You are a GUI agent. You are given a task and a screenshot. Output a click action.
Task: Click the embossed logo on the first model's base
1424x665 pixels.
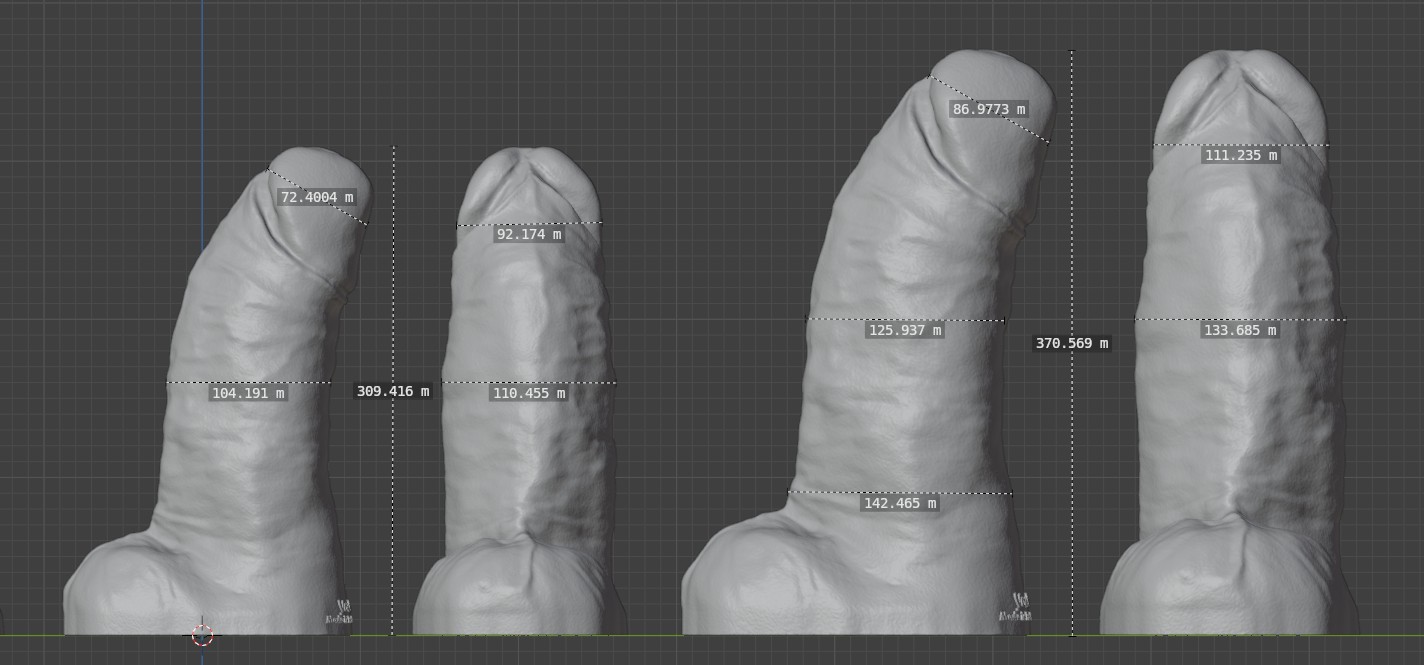(x=340, y=612)
